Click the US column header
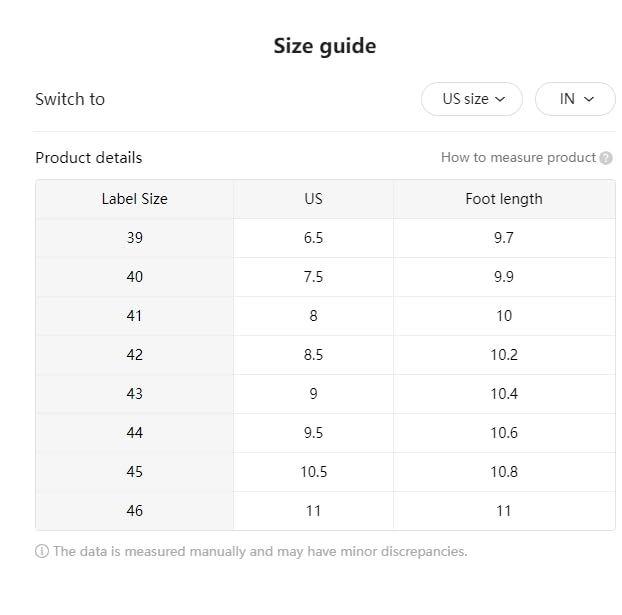 (313, 199)
